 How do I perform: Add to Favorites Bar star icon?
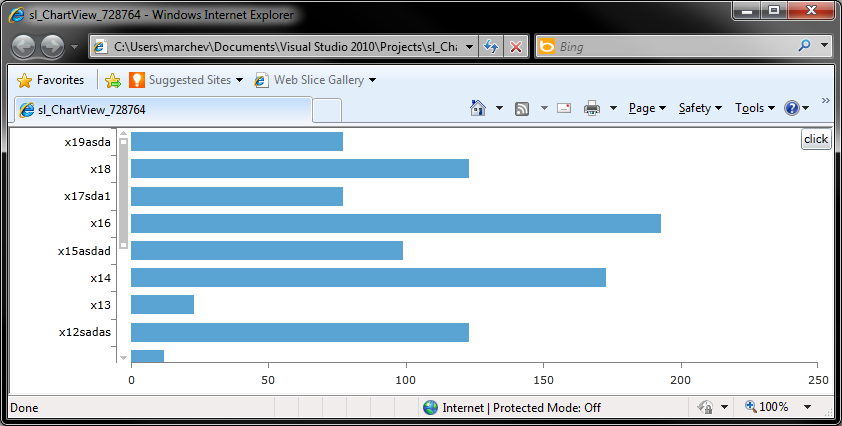tap(113, 81)
